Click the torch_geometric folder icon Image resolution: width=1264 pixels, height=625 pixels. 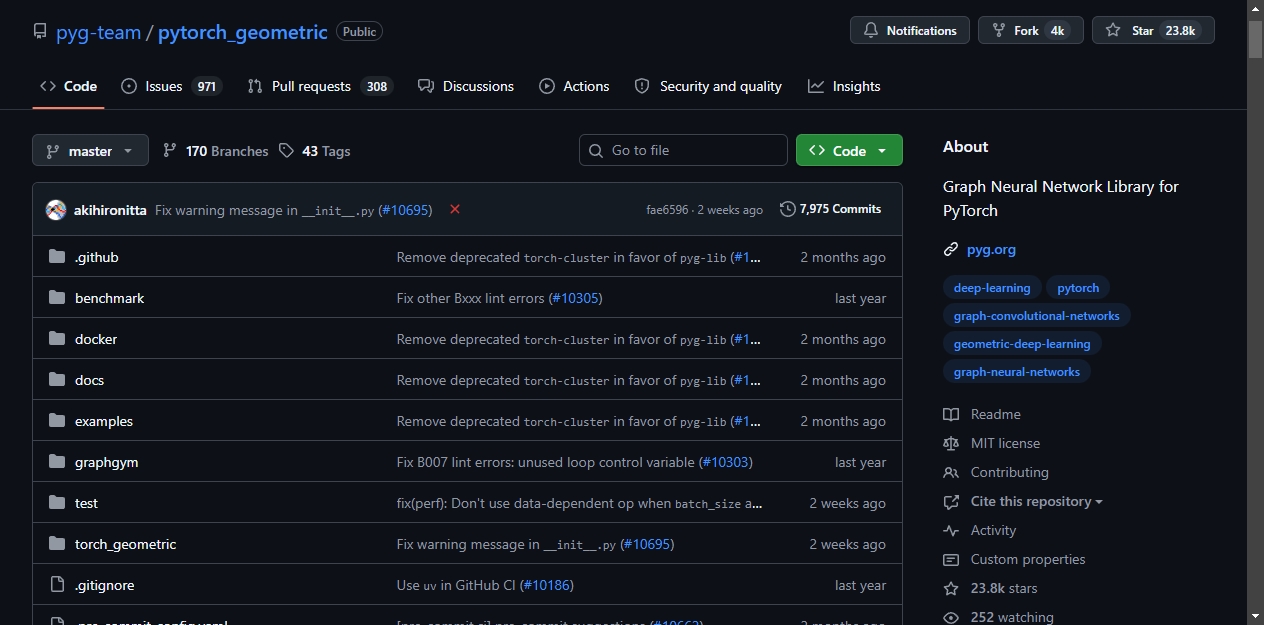click(x=57, y=544)
